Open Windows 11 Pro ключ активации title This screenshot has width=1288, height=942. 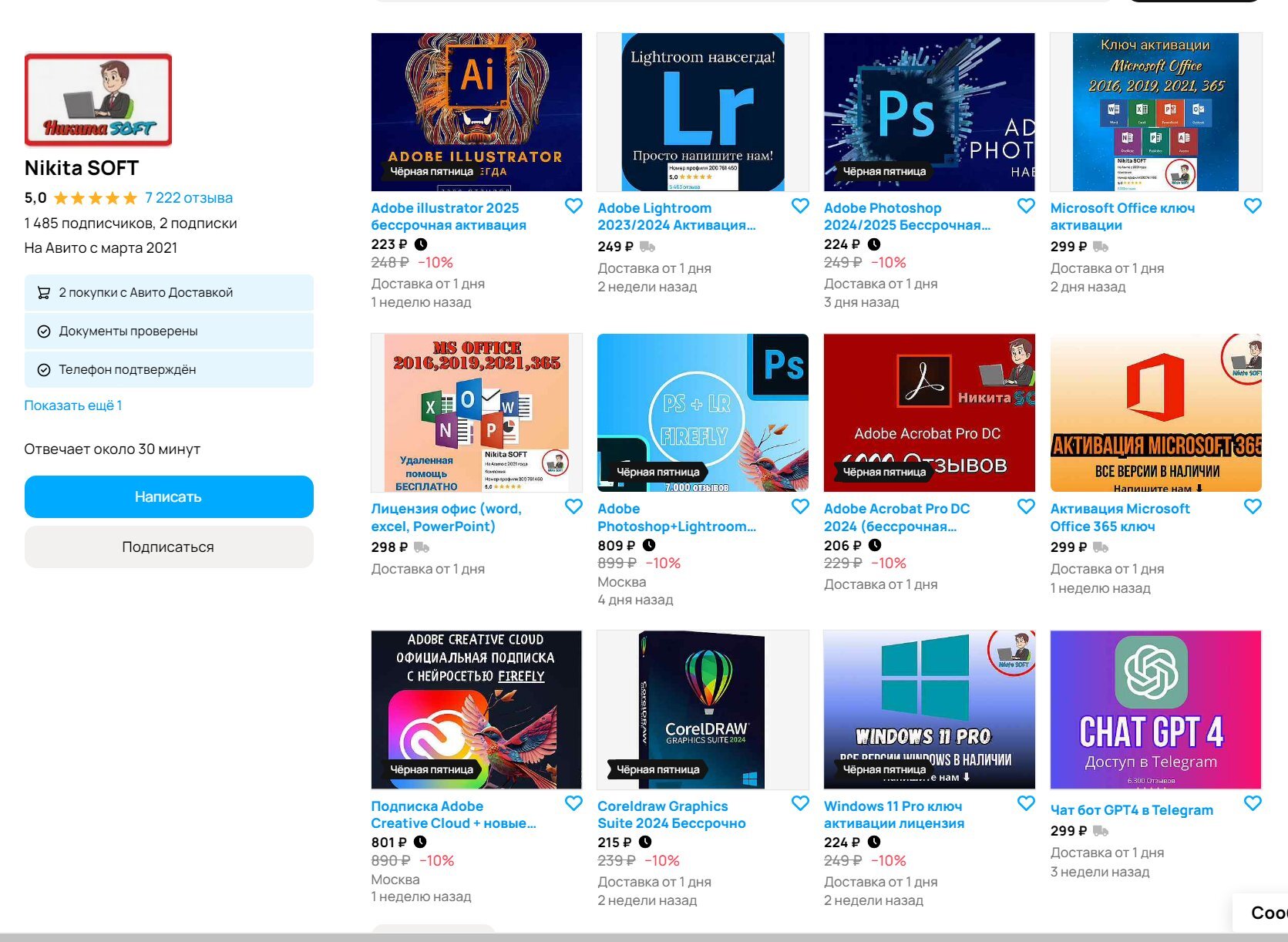point(894,815)
